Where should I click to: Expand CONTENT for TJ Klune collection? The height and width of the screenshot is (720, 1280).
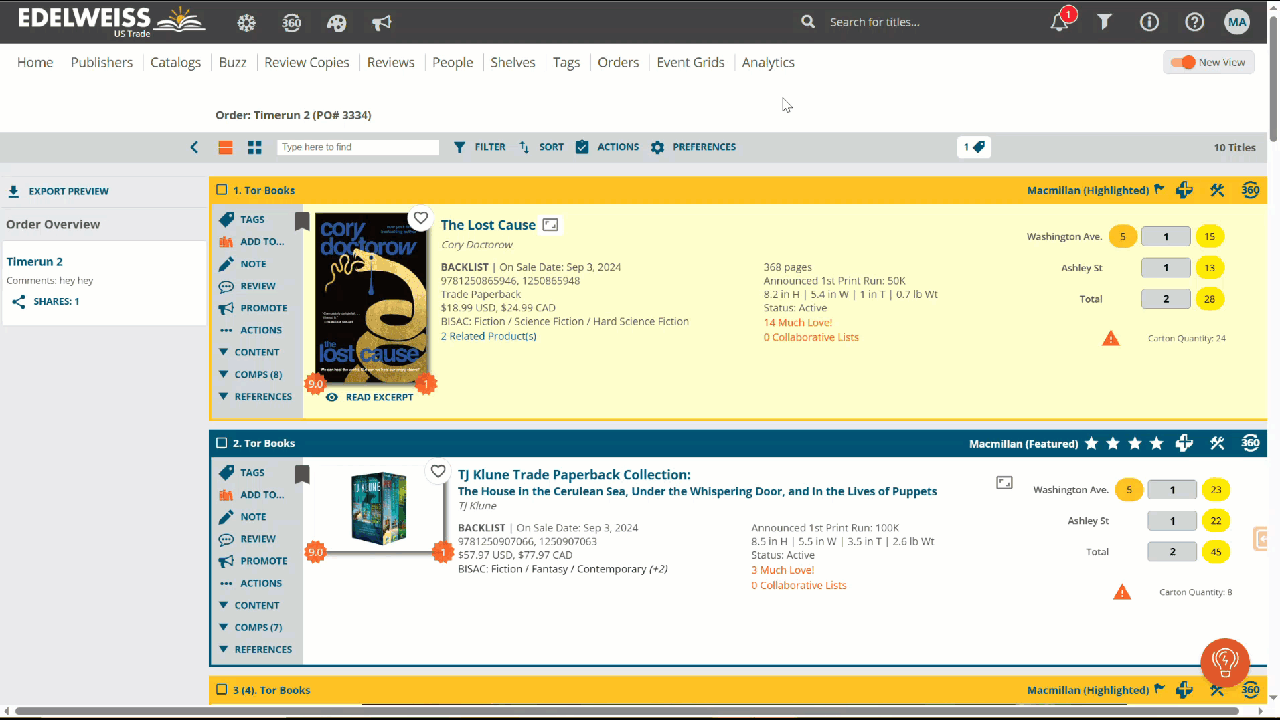249,605
